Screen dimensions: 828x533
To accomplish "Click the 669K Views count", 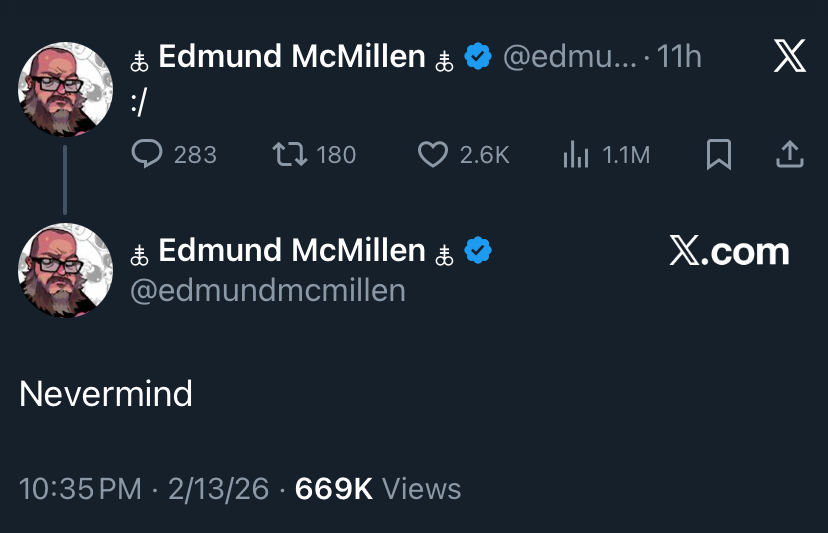I will (x=378, y=488).
